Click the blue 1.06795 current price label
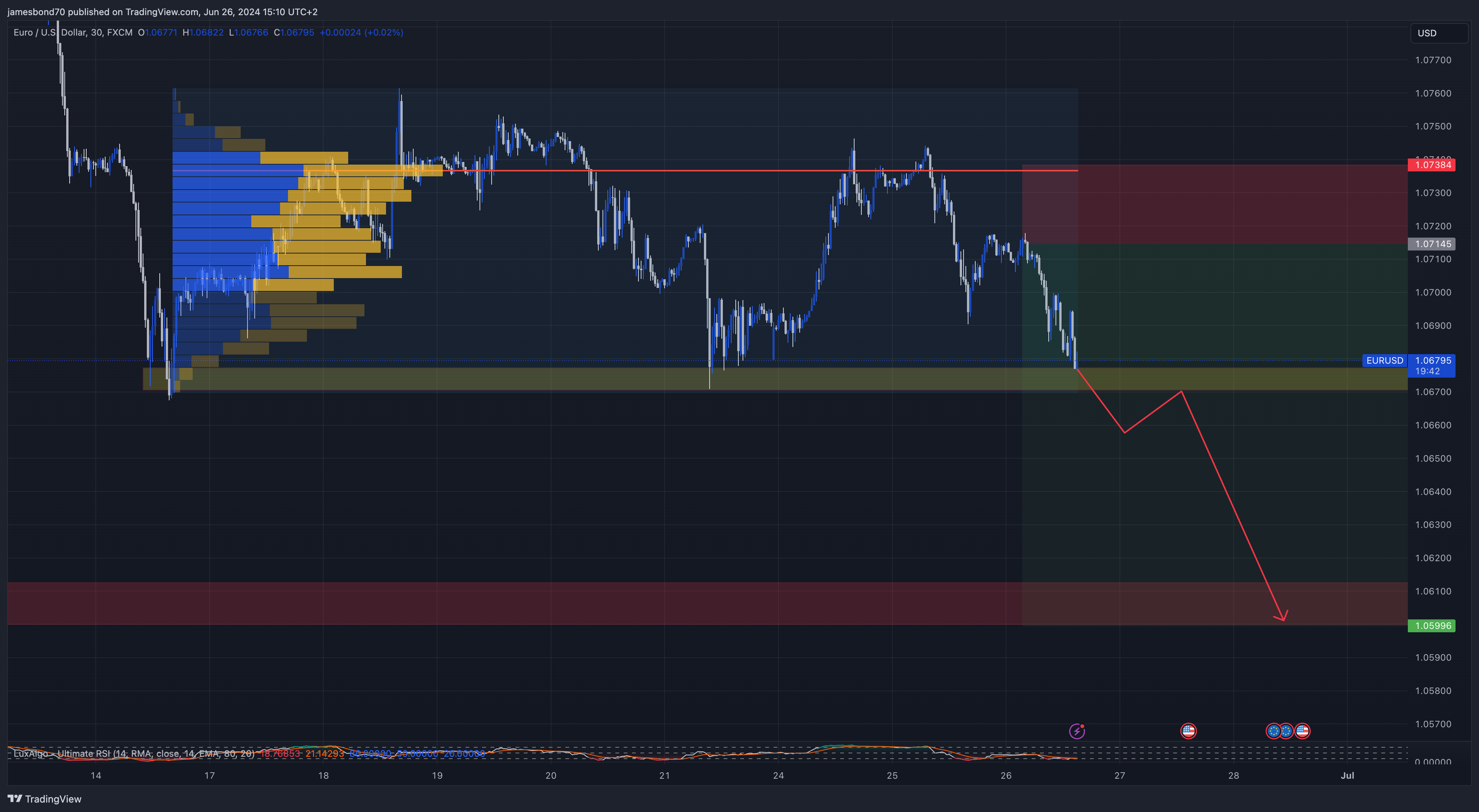1479x812 pixels. pos(1432,360)
